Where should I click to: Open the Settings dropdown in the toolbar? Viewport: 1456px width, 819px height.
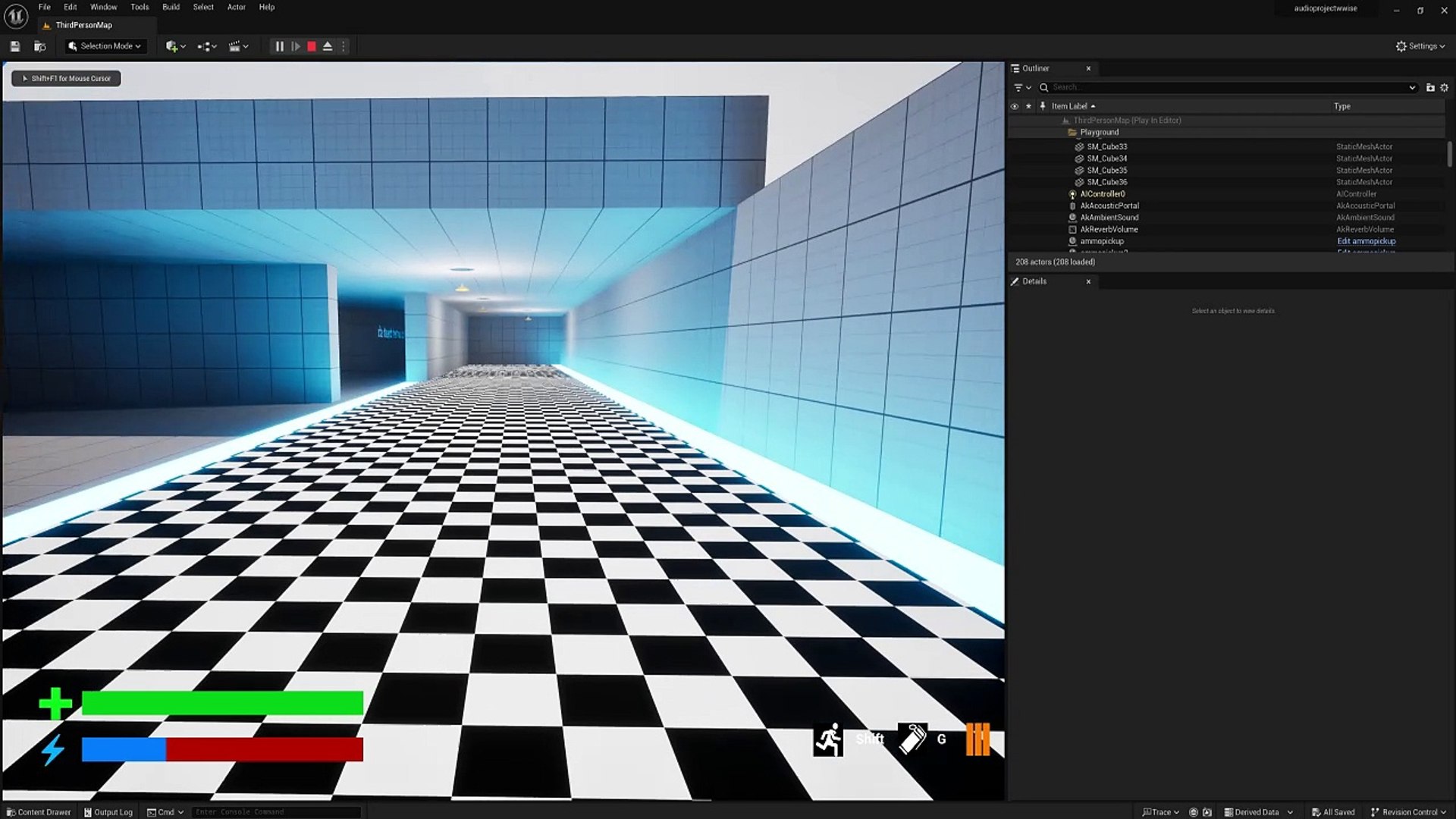pyautogui.click(x=1420, y=46)
